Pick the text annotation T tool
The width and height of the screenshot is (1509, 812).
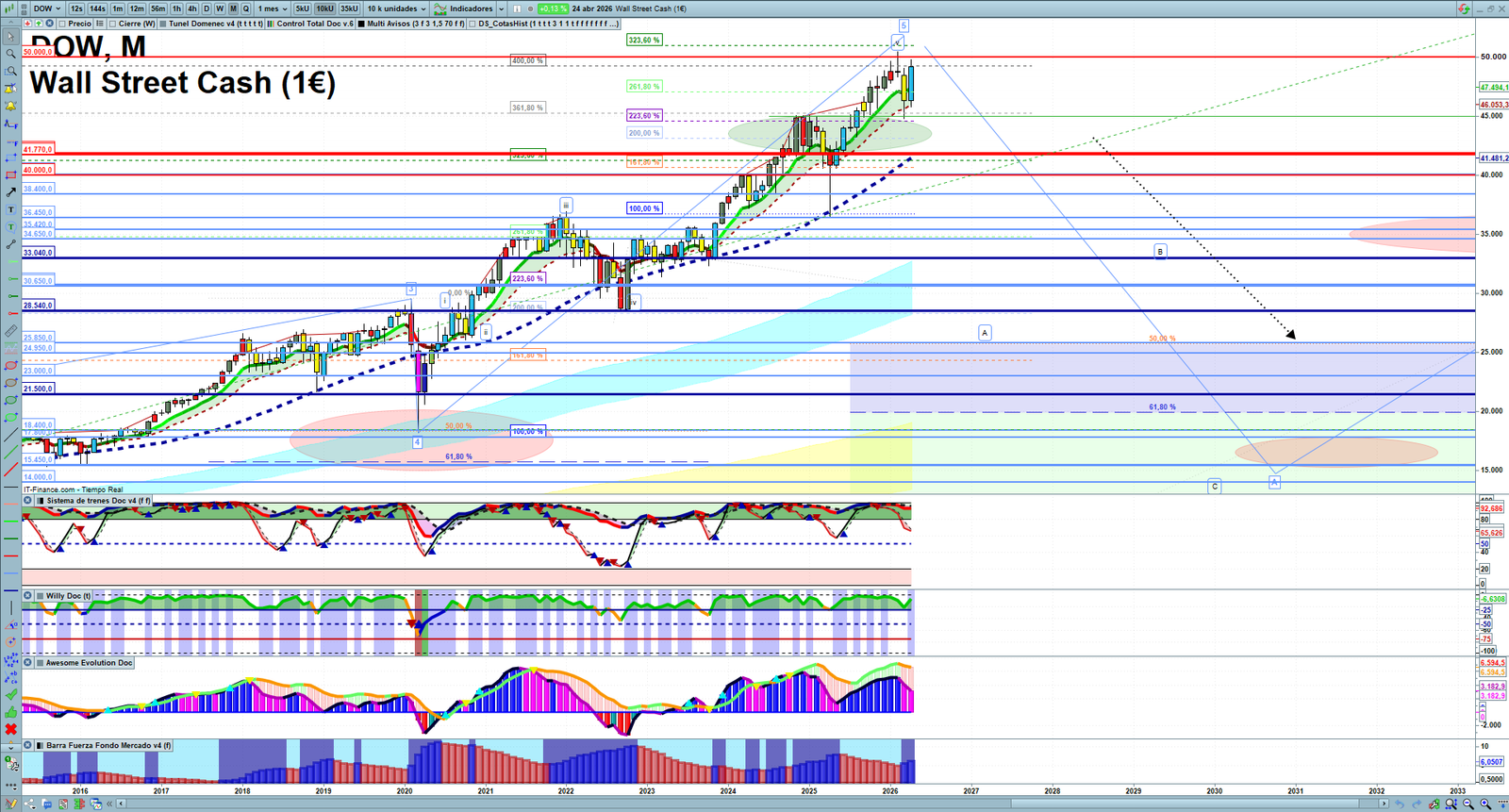10,209
